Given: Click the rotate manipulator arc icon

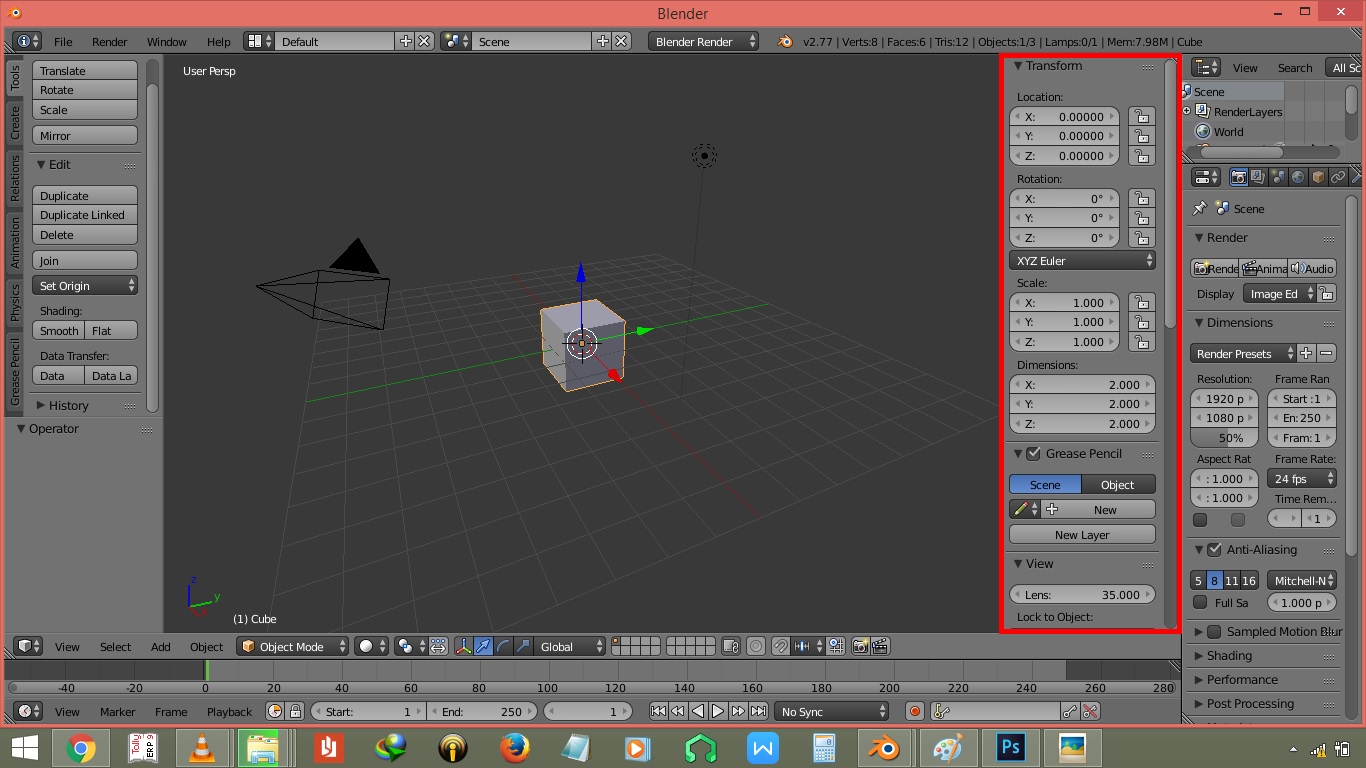Looking at the screenshot, I should [504, 646].
